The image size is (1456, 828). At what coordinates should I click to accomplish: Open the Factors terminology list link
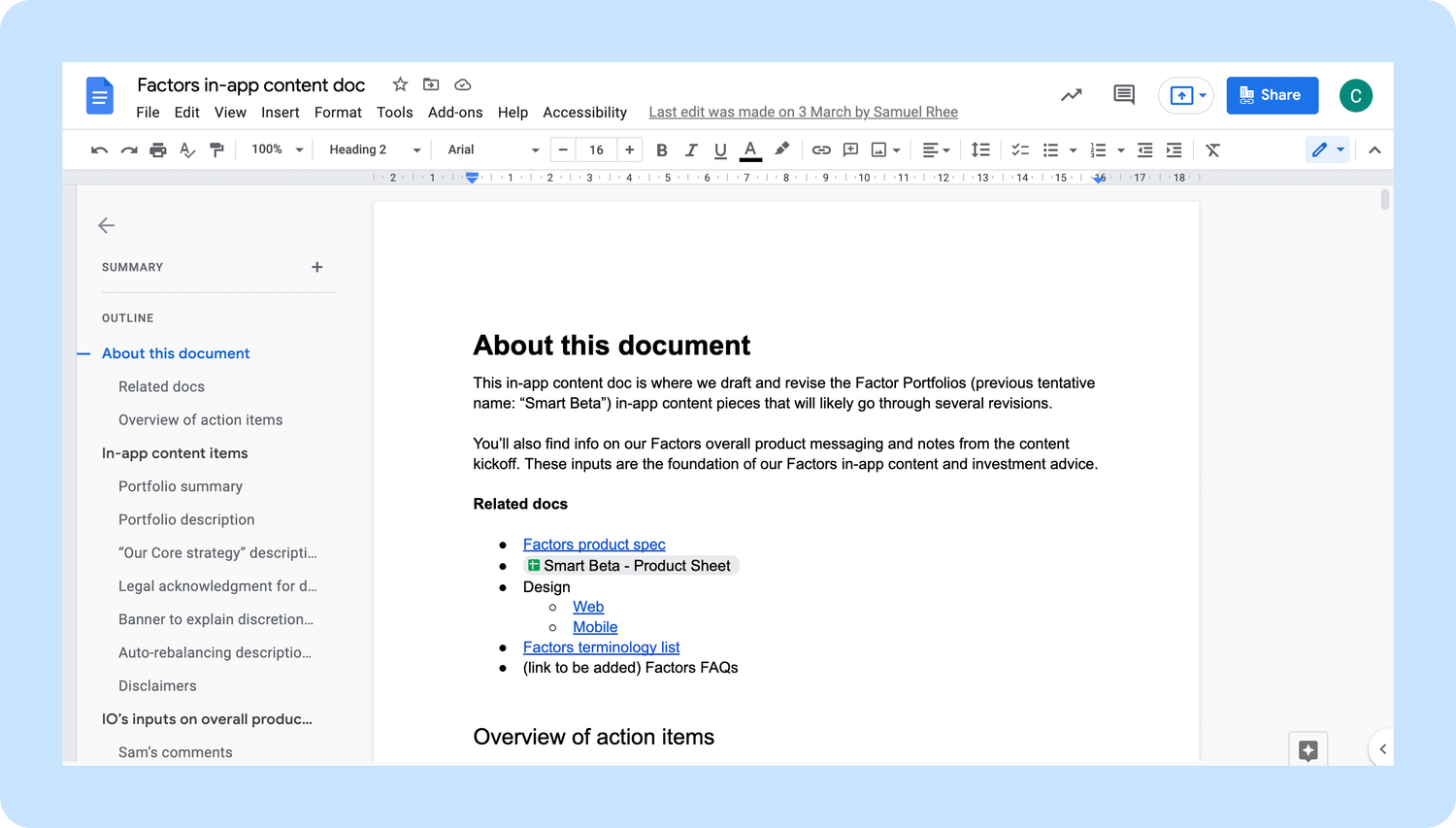pyautogui.click(x=601, y=647)
